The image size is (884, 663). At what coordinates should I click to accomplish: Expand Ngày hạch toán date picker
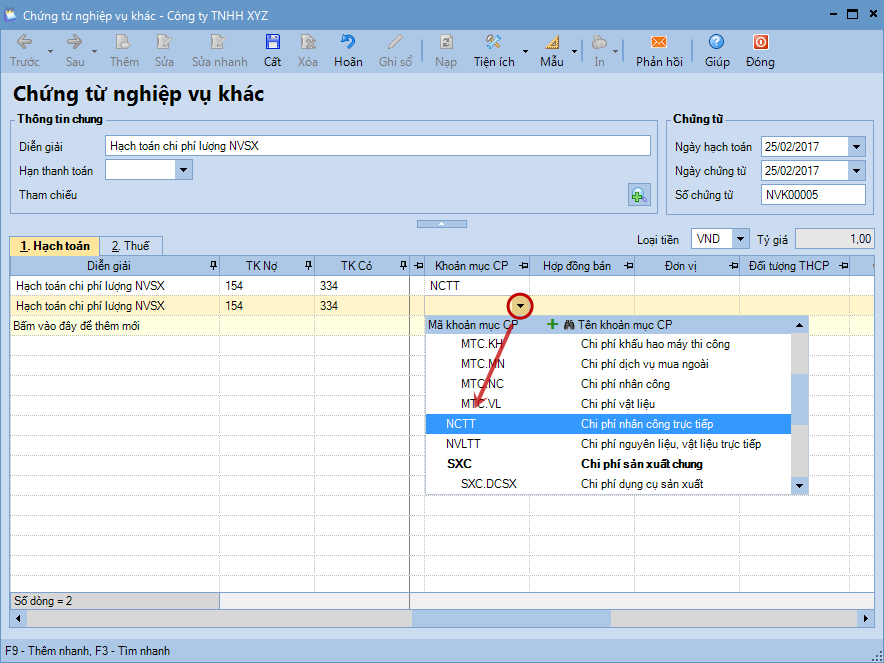(856, 147)
